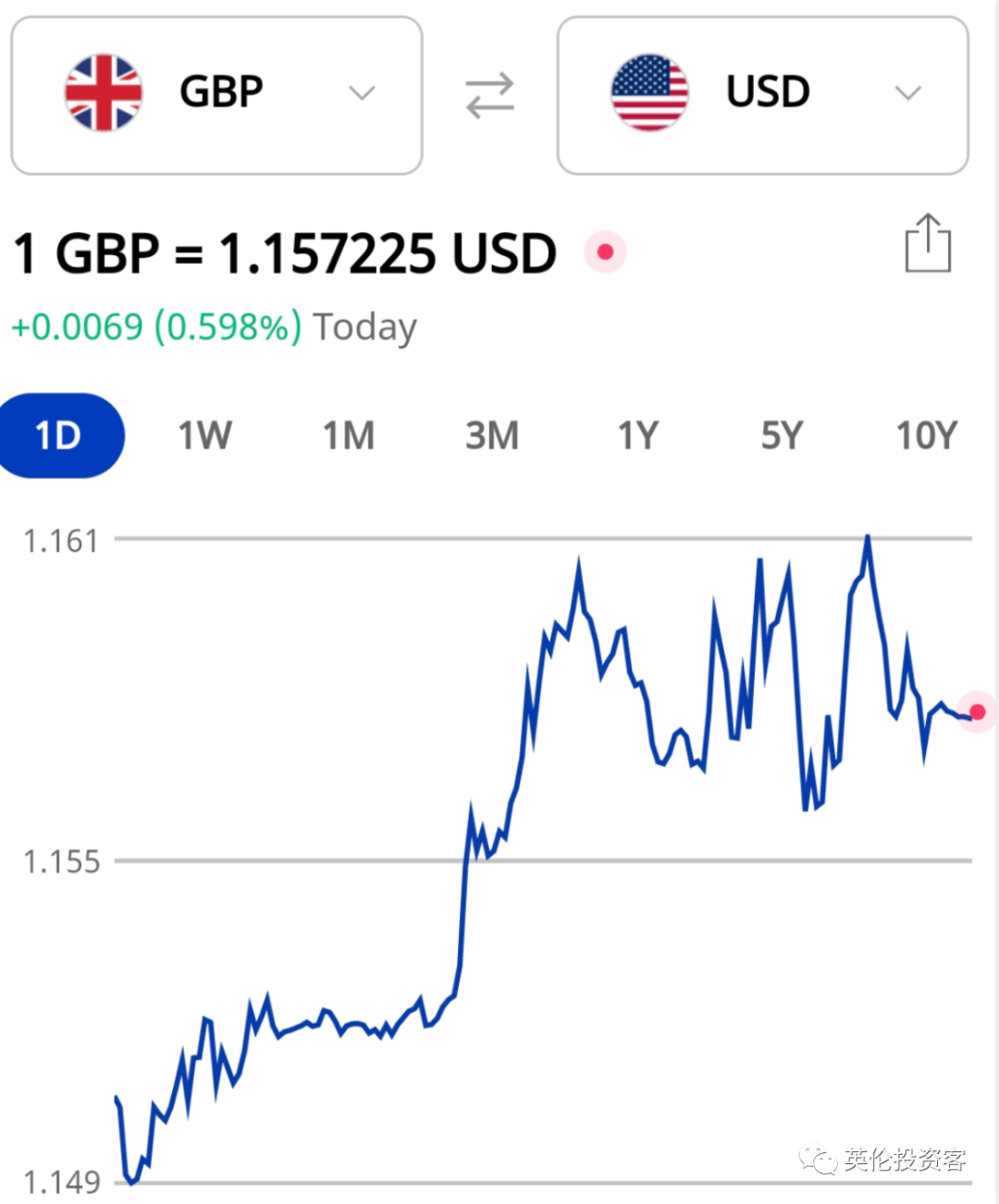
Task: Tap the live rate red dot indicator
Action: click(606, 252)
